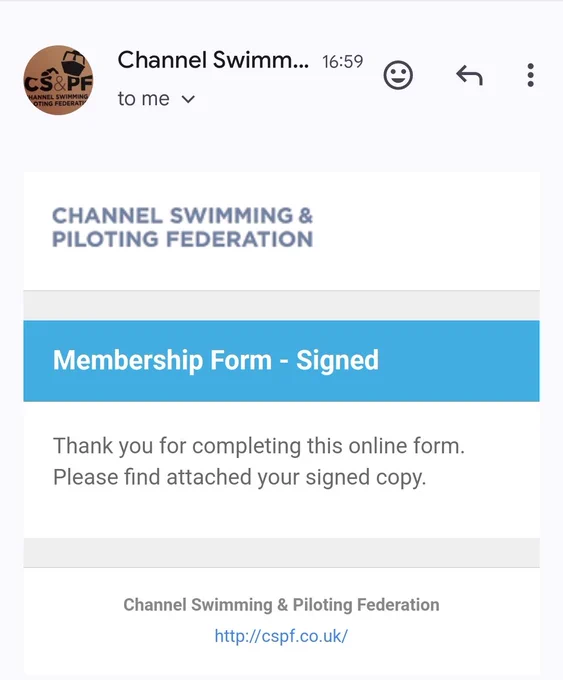Viewport: 563px width, 680px height.
Task: Click the CHANNEL SWIMMING & header line
Action: click(182, 216)
